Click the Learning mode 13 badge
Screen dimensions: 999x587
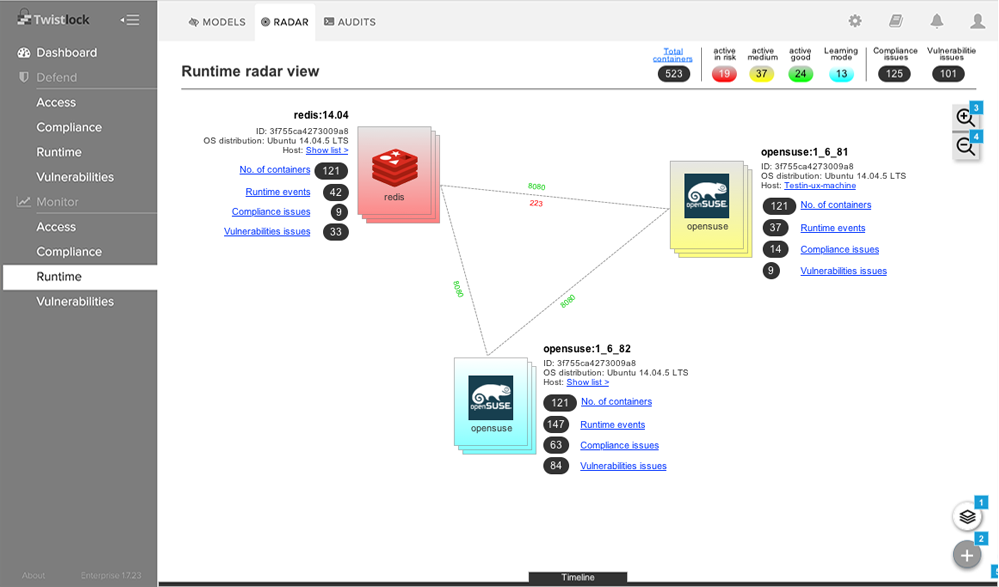(x=841, y=74)
